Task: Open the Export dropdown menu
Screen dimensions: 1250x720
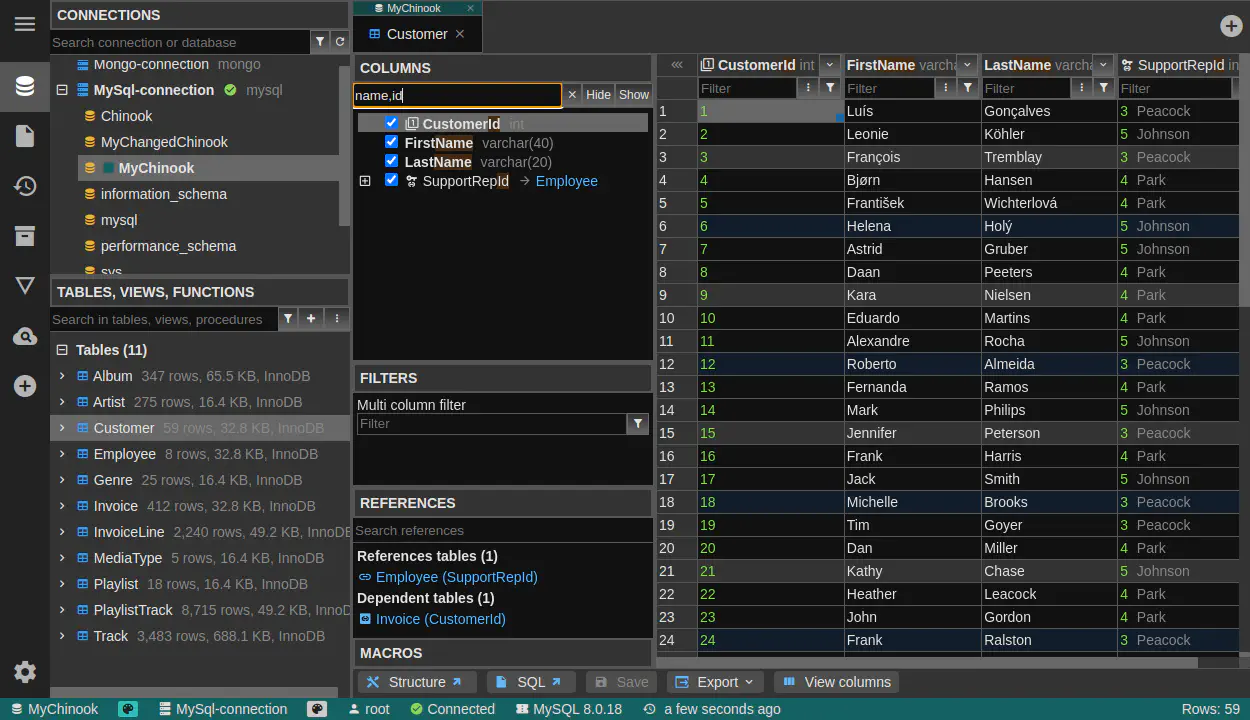Action: (x=715, y=682)
